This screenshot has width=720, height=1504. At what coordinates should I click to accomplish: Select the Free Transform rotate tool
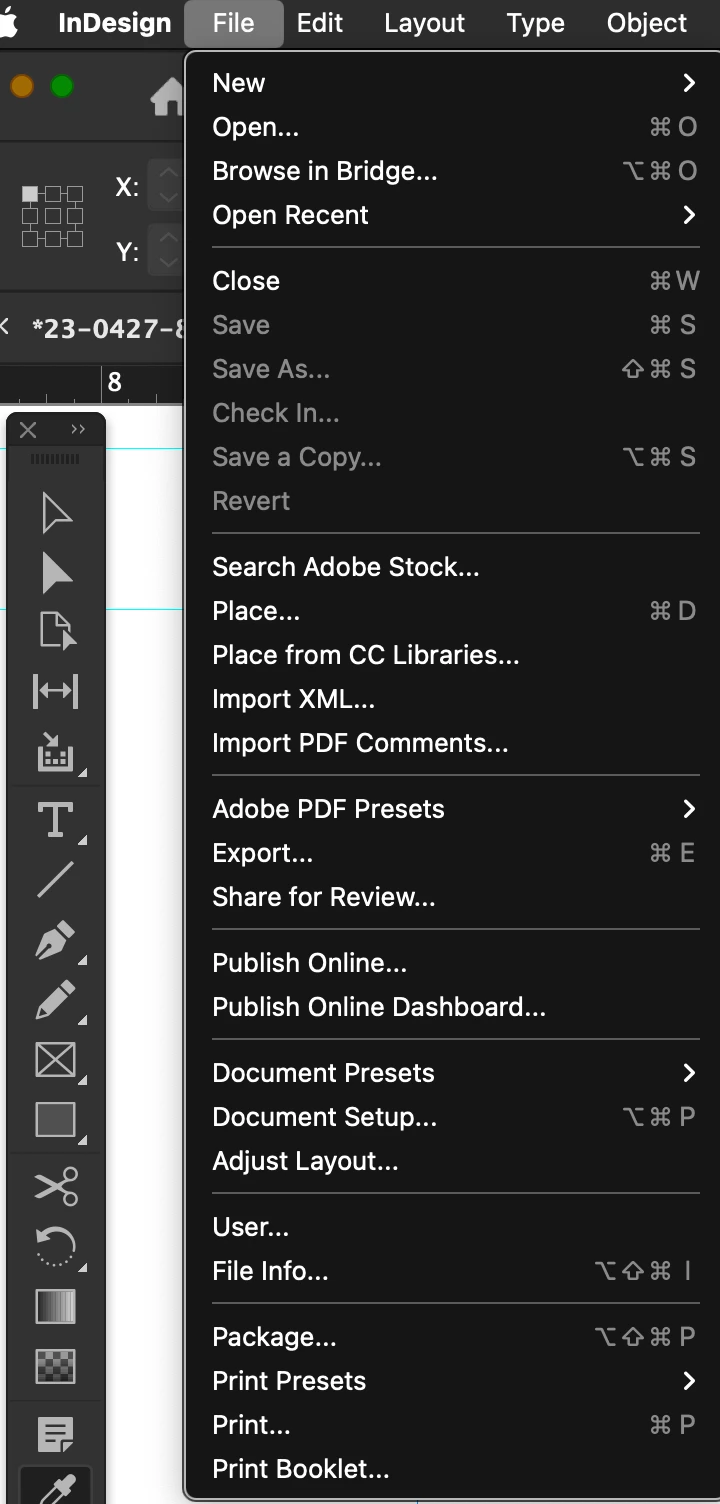(x=56, y=1247)
